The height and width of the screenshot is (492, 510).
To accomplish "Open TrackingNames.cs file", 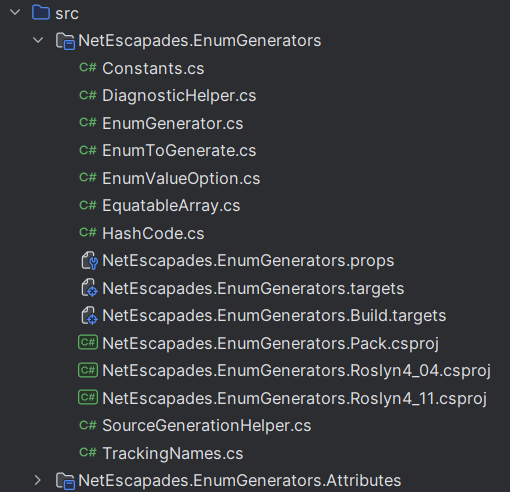I will [x=173, y=454].
